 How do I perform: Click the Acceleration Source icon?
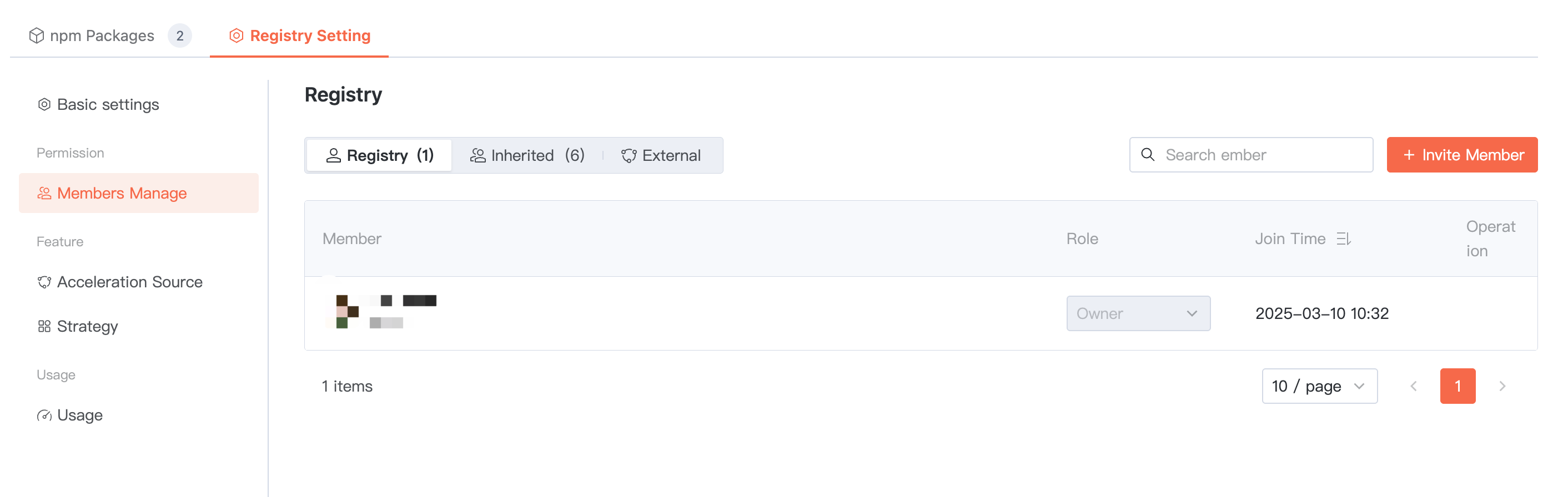[x=44, y=282]
